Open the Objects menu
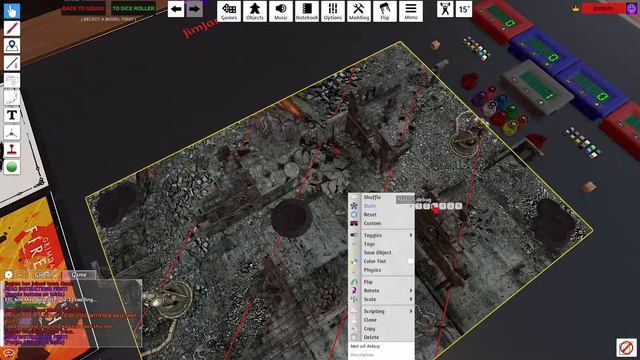Image resolution: width=640 pixels, height=360 pixels. (x=255, y=11)
